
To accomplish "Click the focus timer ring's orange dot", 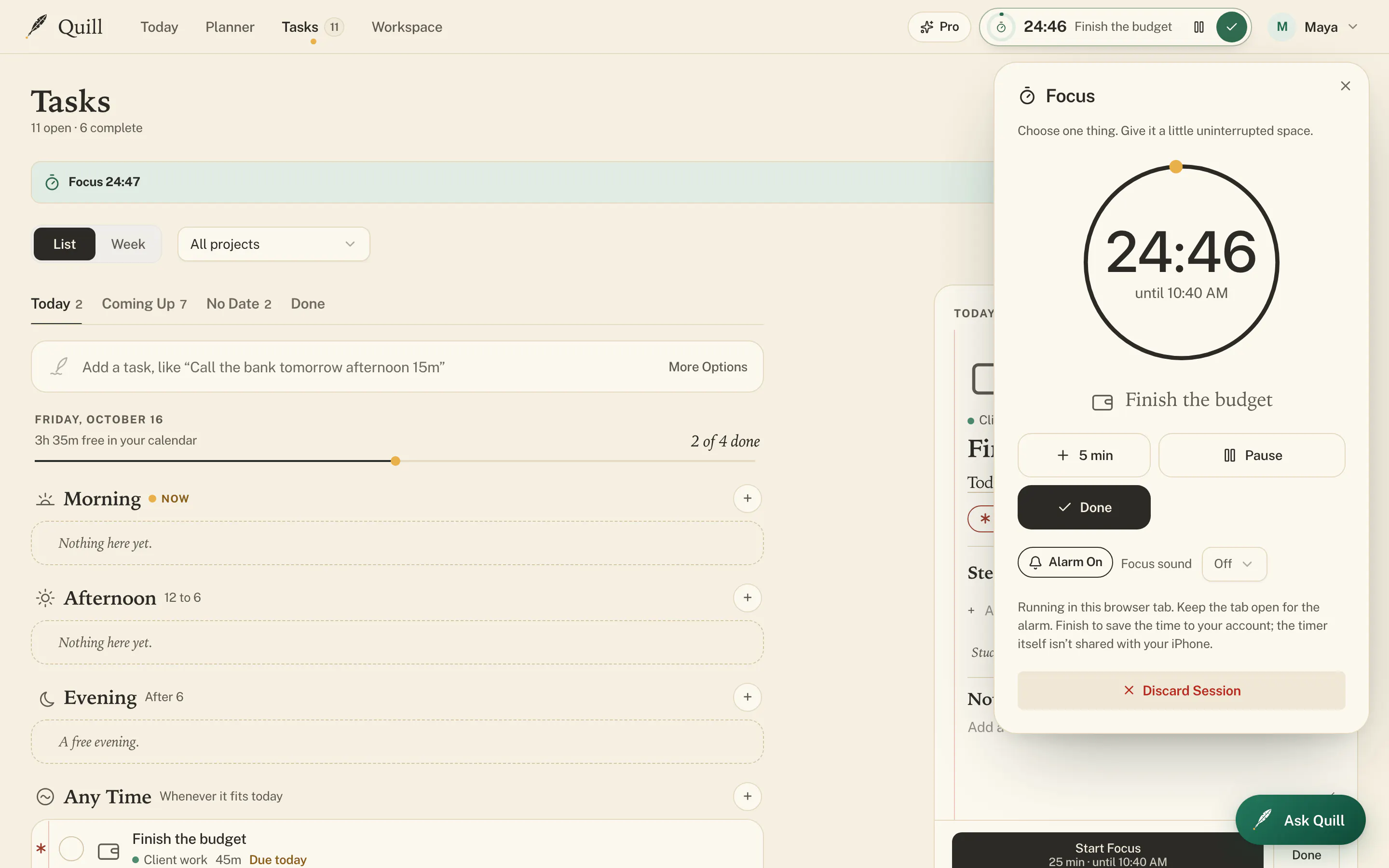I will 1176,167.
